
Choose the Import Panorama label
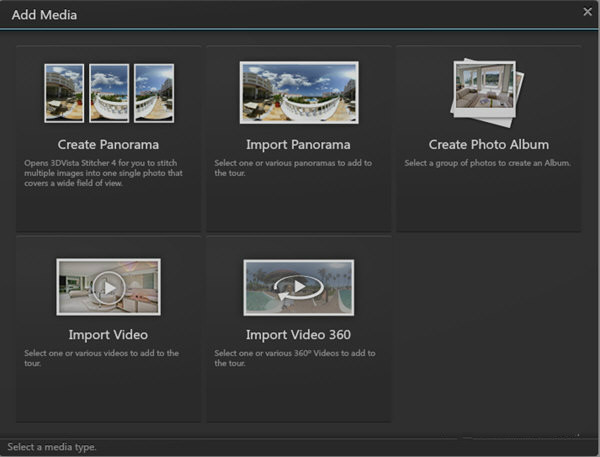(298, 145)
